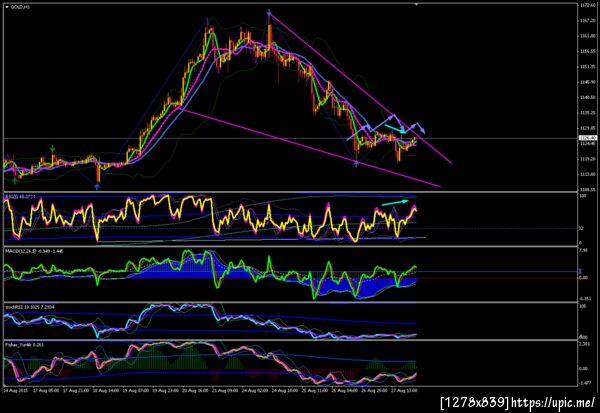Click the 1172.60 price axis label
The height and width of the screenshot is (413, 600).
[587, 5]
